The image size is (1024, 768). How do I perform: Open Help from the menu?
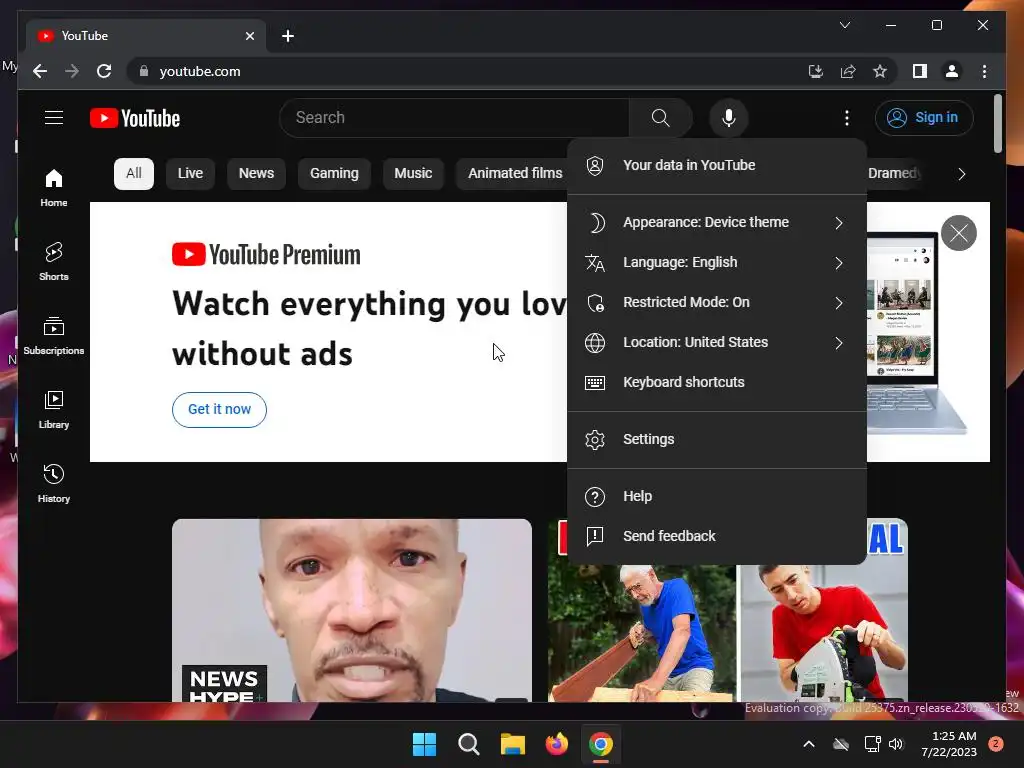pos(716,496)
